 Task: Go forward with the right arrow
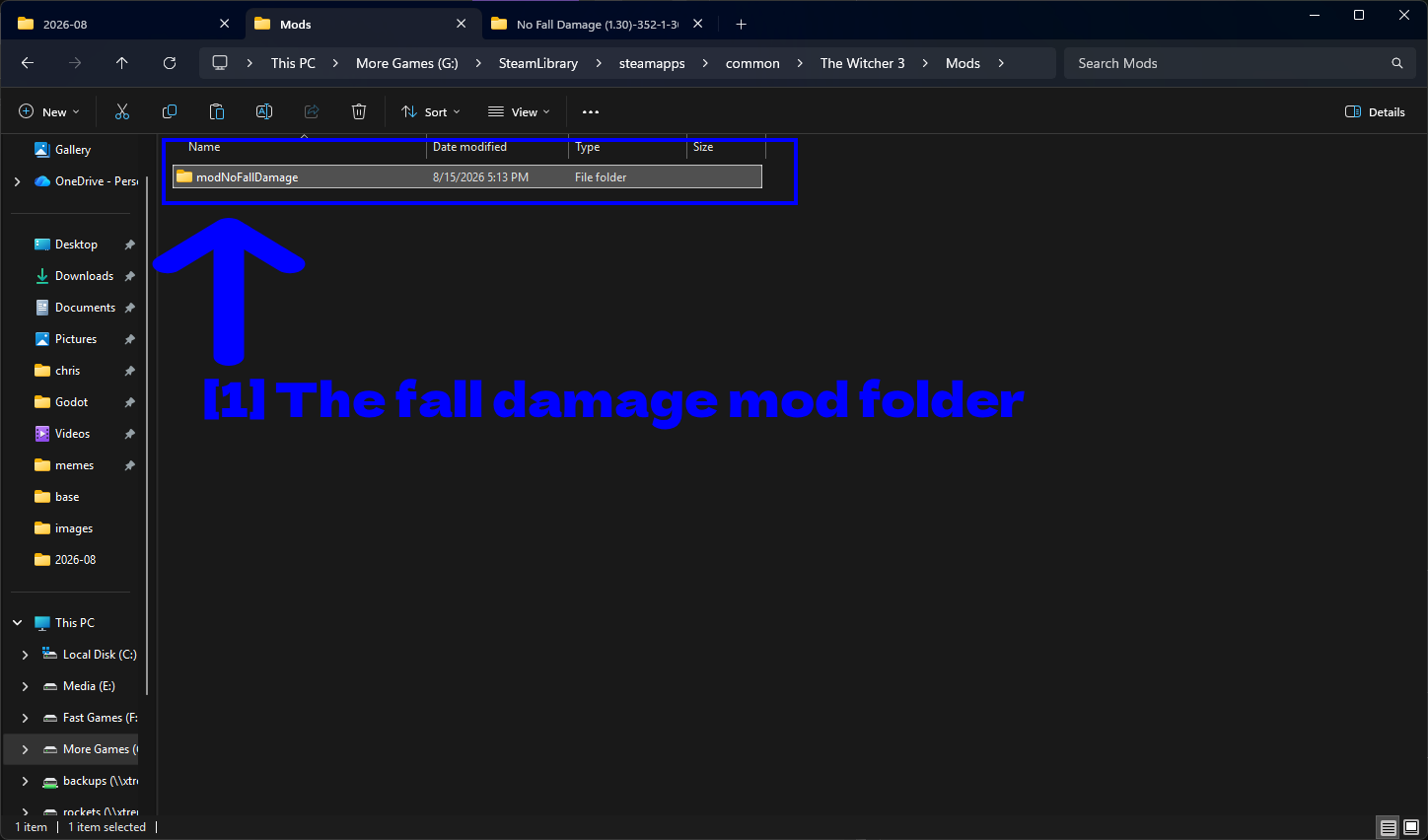tap(75, 63)
